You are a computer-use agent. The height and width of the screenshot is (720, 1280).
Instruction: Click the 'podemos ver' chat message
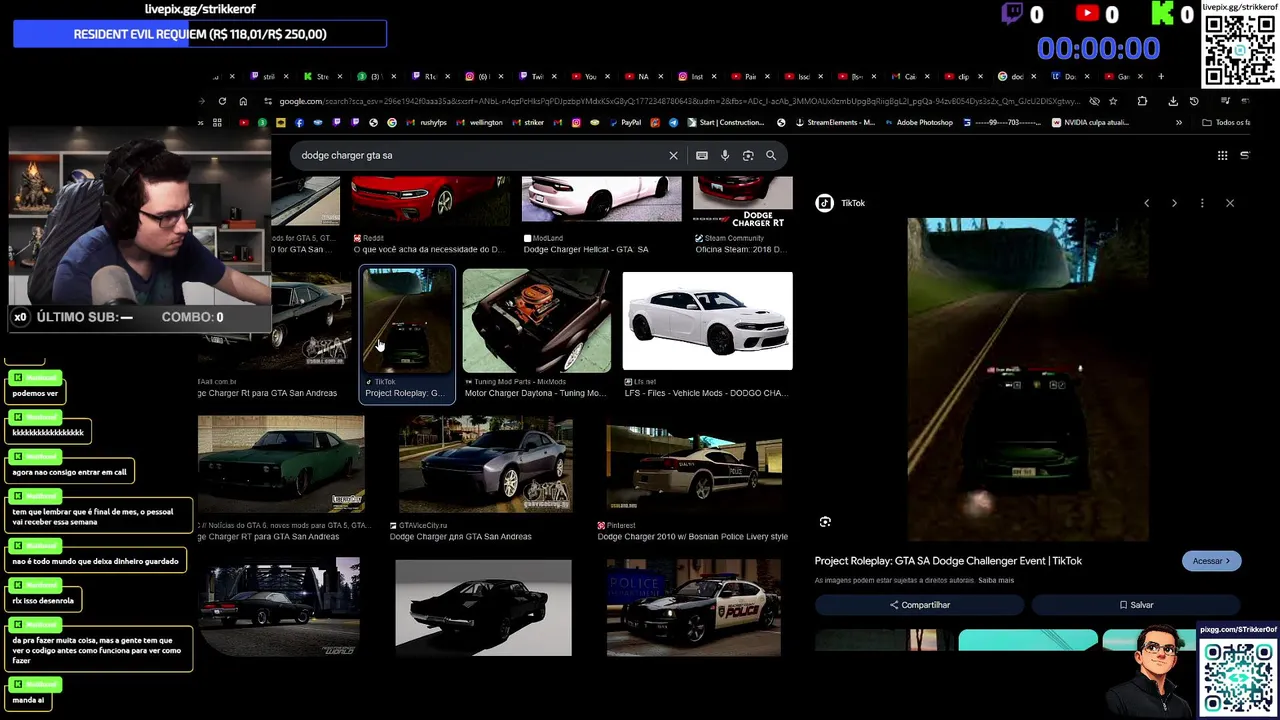pos(35,393)
